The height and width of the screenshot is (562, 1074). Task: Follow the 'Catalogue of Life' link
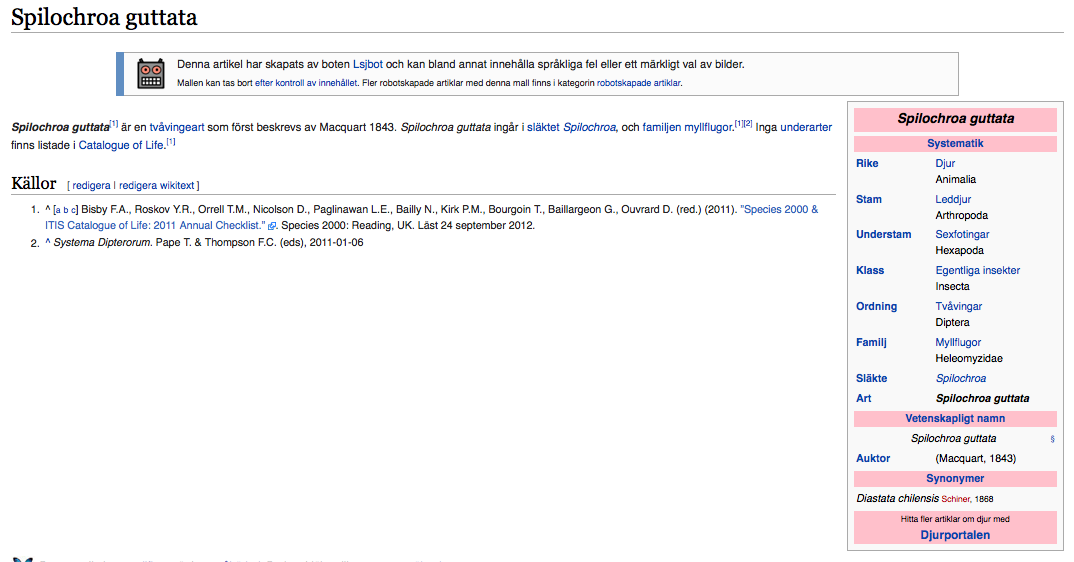[121, 144]
